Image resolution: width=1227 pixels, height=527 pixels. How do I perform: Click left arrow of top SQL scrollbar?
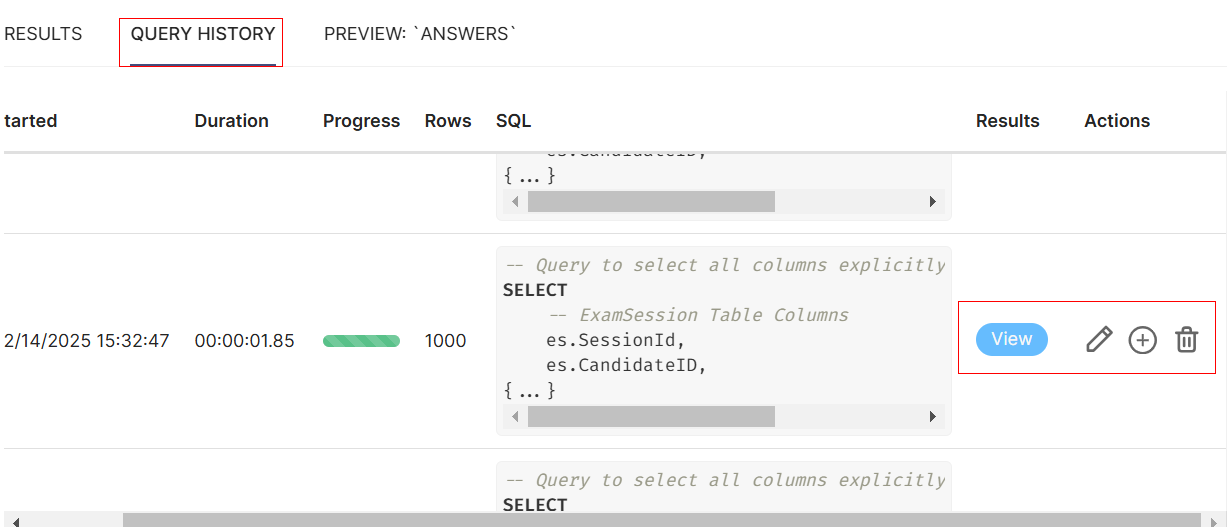(516, 202)
